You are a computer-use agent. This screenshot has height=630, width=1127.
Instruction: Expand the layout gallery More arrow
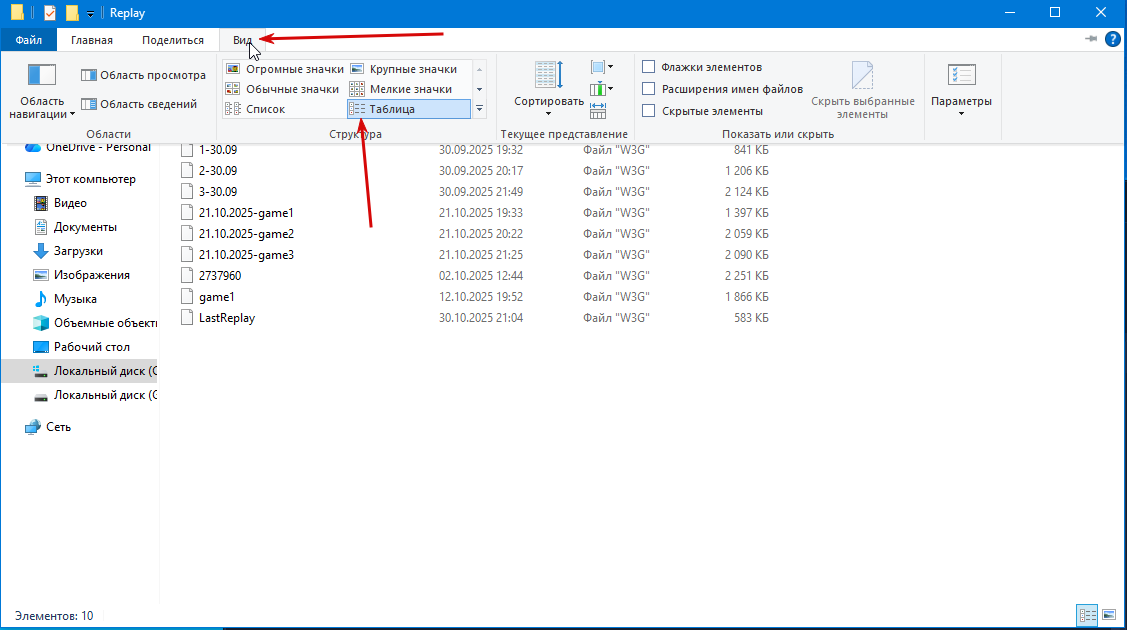(479, 109)
